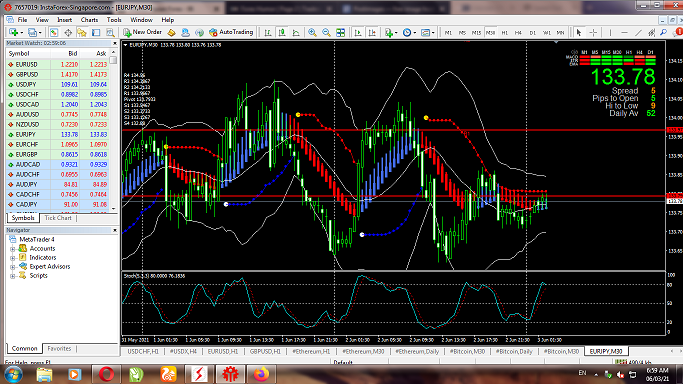Click the New Order button
Viewport: 683px width, 384px height.
142,32
